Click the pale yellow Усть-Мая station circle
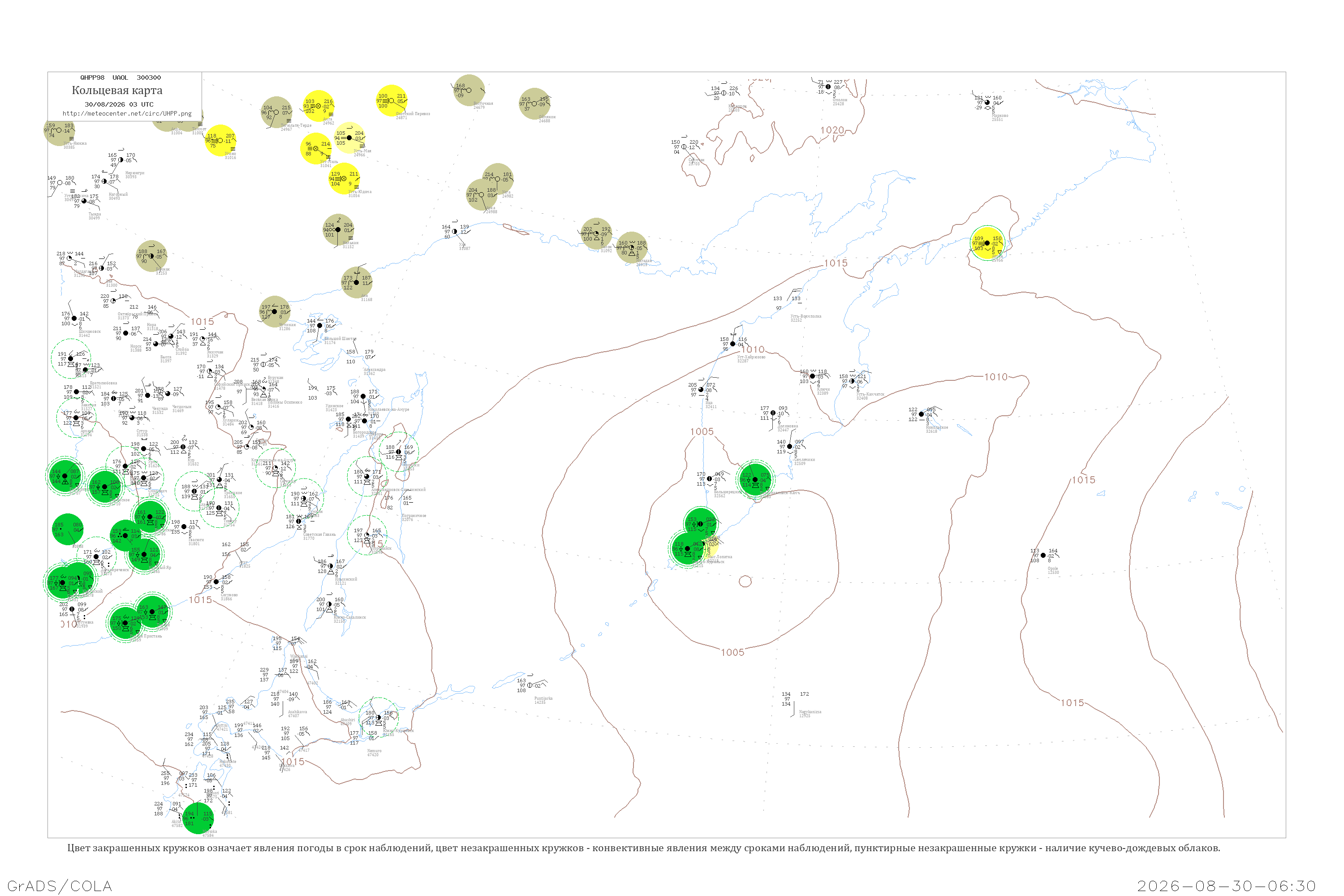1344x896 pixels. point(350,138)
